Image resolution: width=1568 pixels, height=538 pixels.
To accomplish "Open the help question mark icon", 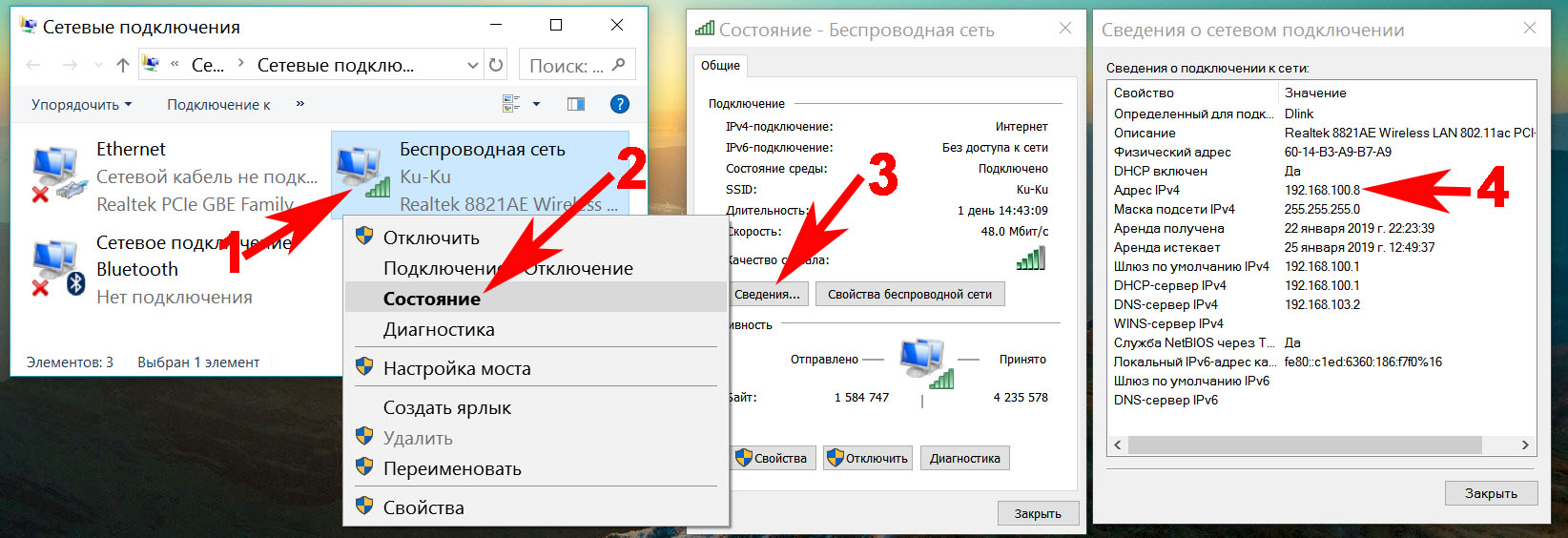I will tap(619, 104).
